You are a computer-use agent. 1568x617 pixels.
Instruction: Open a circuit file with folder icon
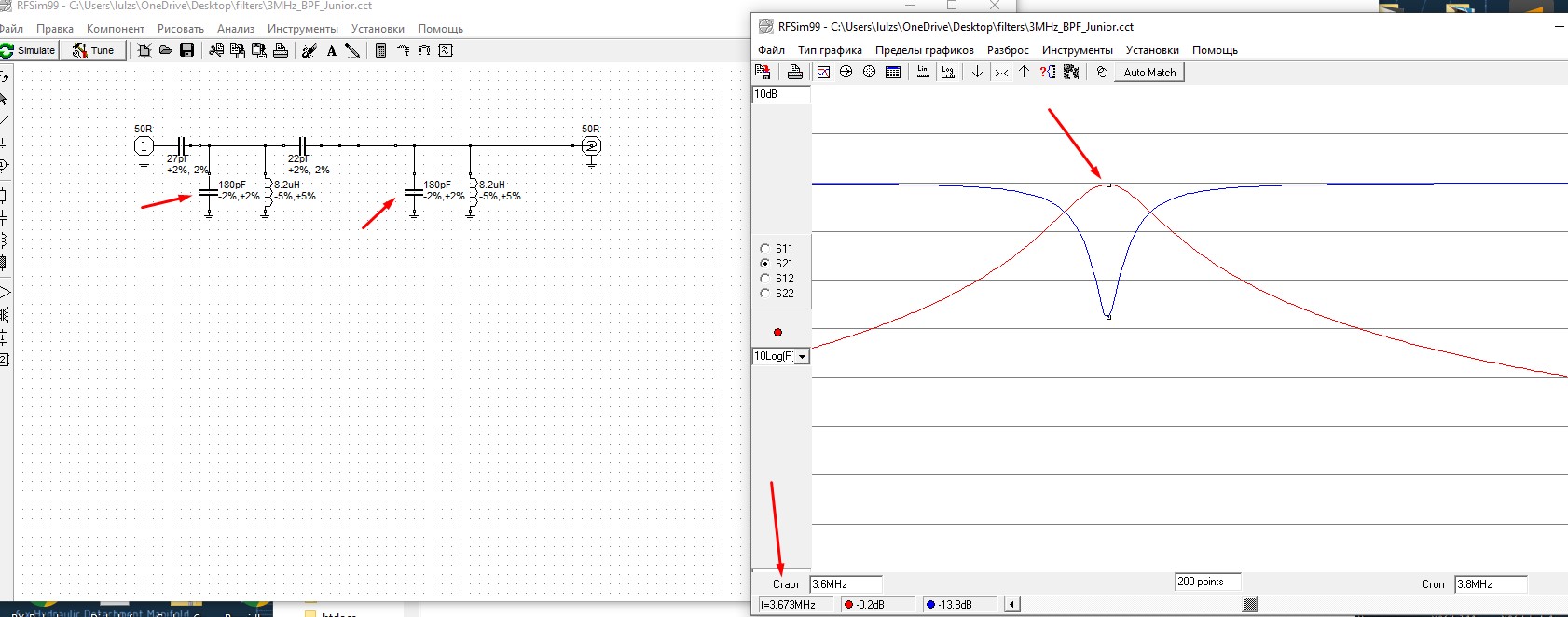165,50
